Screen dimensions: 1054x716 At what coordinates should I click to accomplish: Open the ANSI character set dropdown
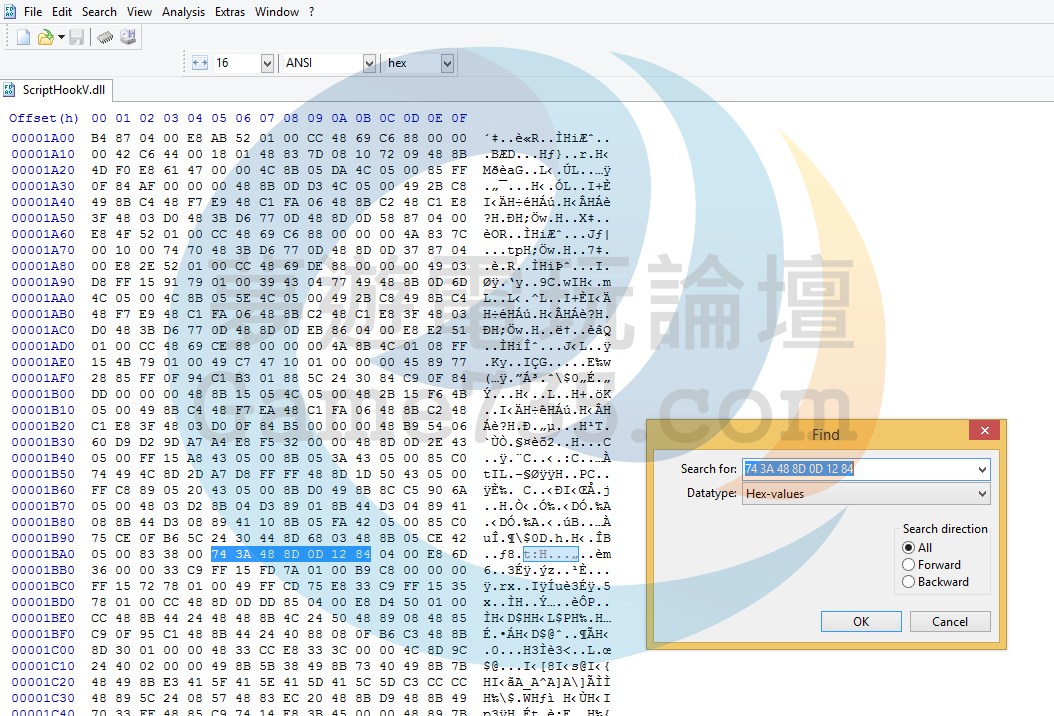(367, 63)
